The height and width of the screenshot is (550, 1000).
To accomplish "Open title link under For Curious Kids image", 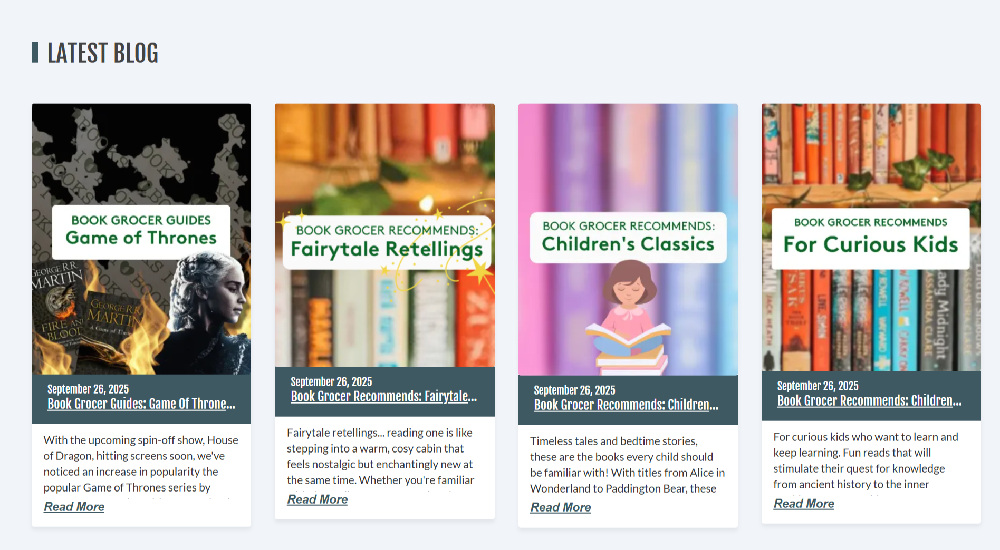I will (869, 401).
